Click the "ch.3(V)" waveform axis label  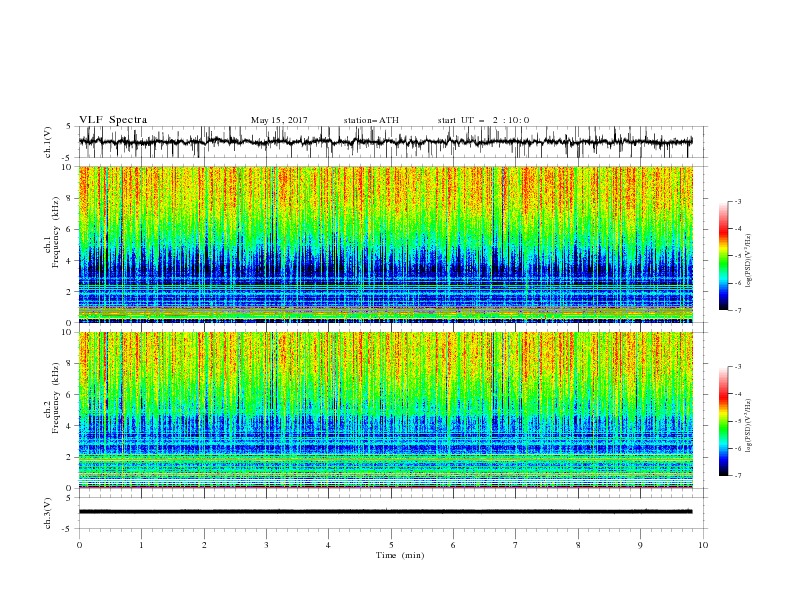pyautogui.click(x=48, y=513)
